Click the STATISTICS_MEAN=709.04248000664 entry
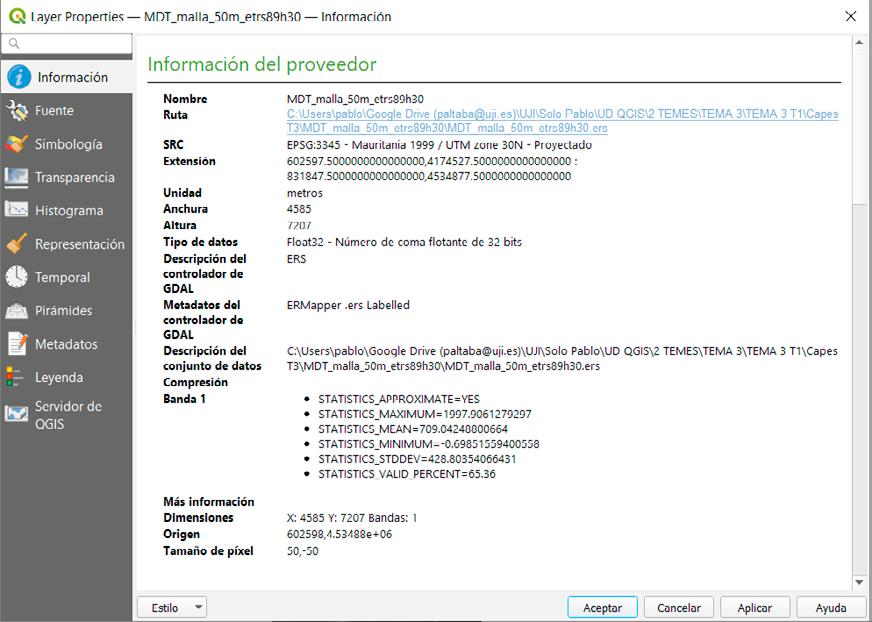Screen dimensions: 872x622 point(413,429)
